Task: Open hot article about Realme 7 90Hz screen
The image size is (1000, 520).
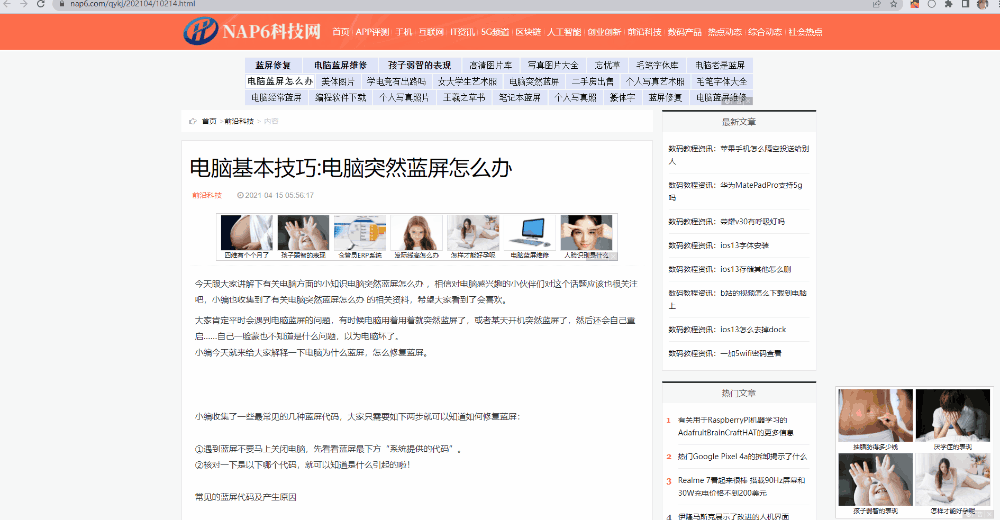Action: [x=741, y=487]
